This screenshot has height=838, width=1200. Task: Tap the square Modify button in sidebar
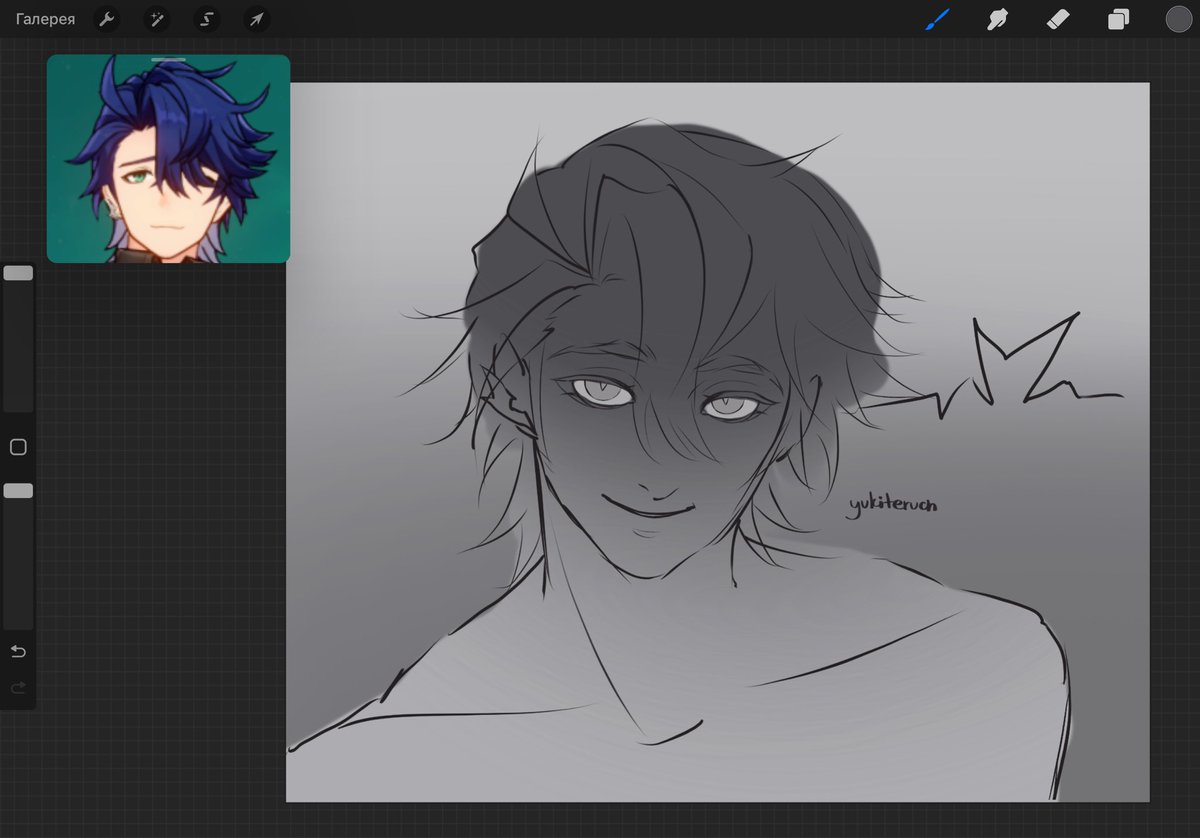pos(18,447)
